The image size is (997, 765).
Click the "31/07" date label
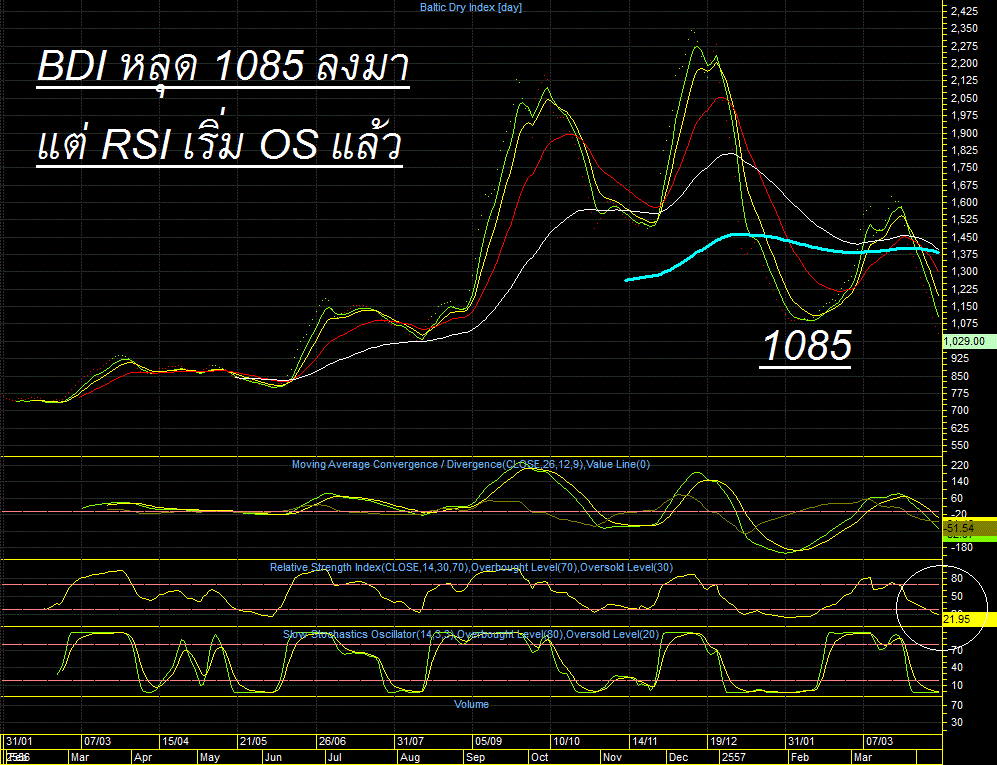411,741
